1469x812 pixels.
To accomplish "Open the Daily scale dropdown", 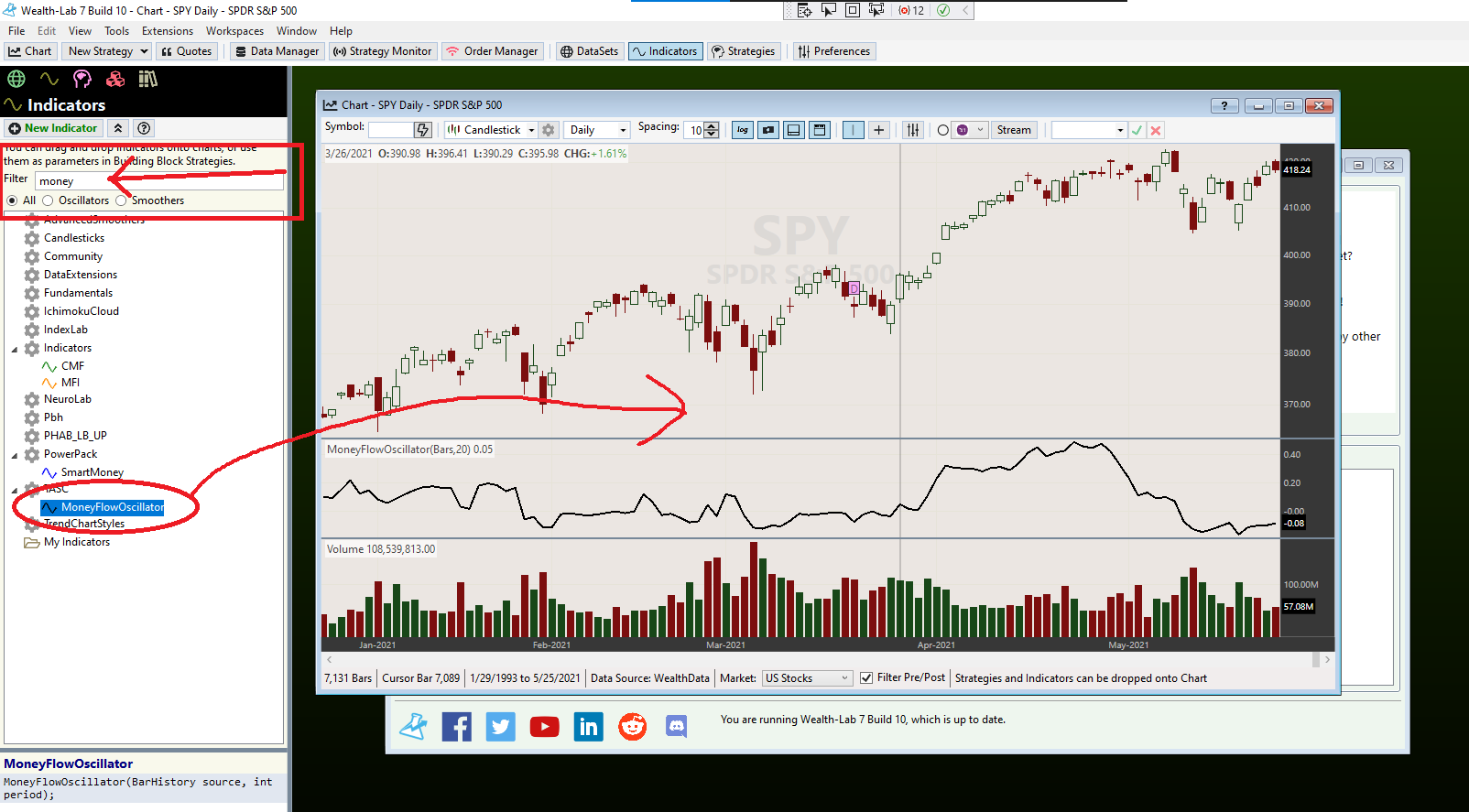I will click(596, 130).
